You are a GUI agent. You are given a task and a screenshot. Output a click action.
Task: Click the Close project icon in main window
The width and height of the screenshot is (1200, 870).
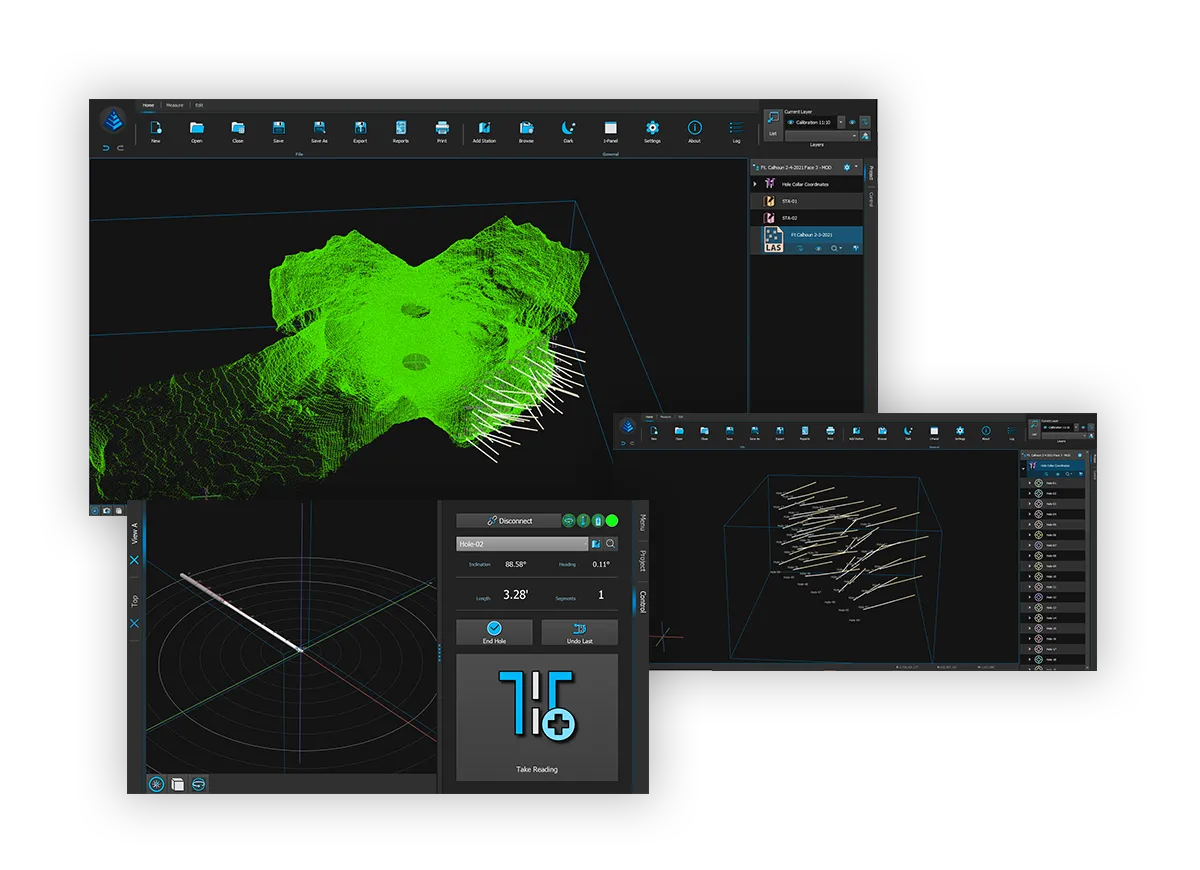pyautogui.click(x=238, y=128)
